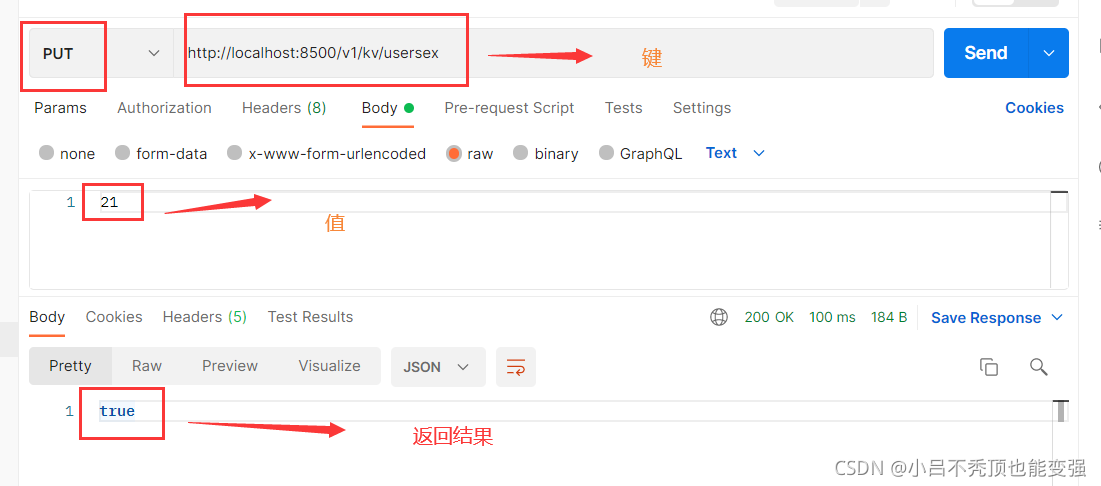Viewport: 1101px width, 486px height.
Task: Click the true response value
Action: point(117,412)
